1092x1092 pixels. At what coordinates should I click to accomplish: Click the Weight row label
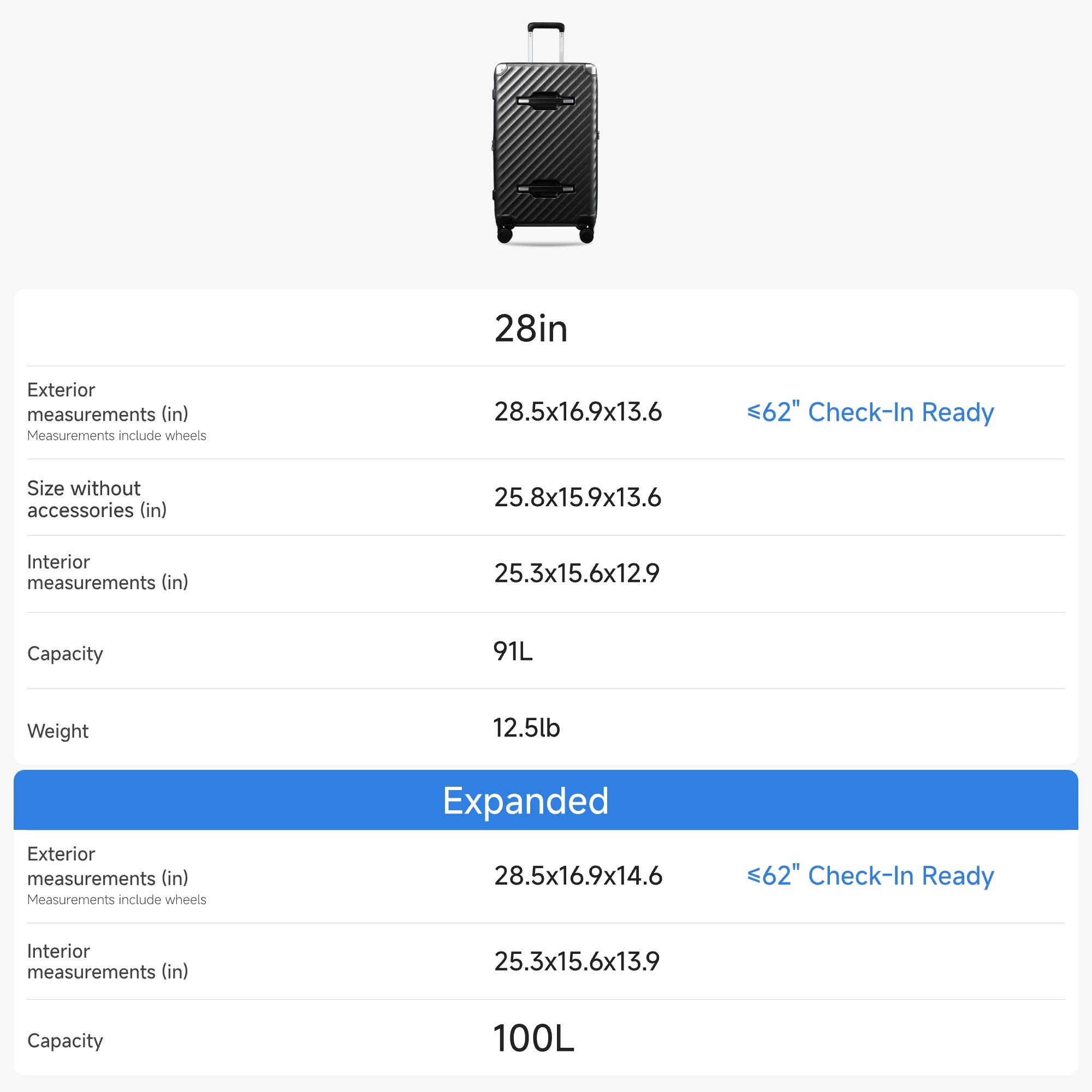coord(58,731)
